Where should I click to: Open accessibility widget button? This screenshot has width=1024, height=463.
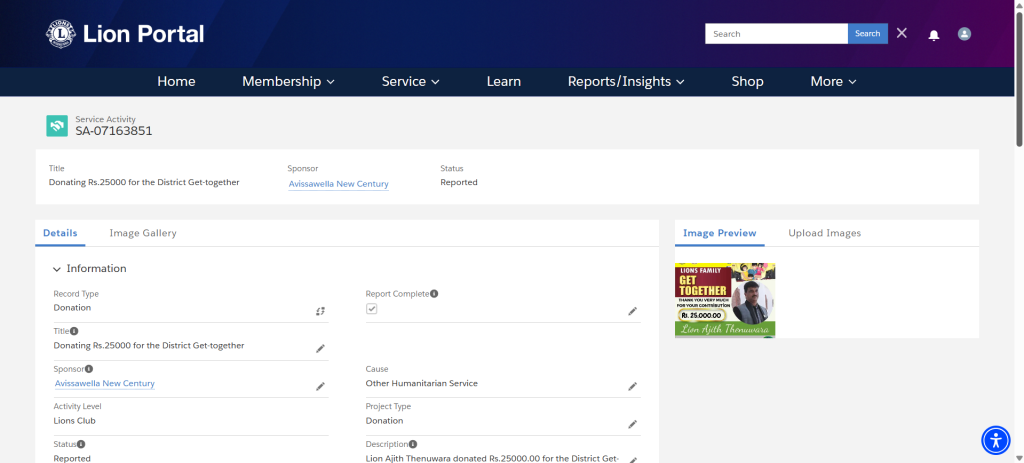[995, 440]
